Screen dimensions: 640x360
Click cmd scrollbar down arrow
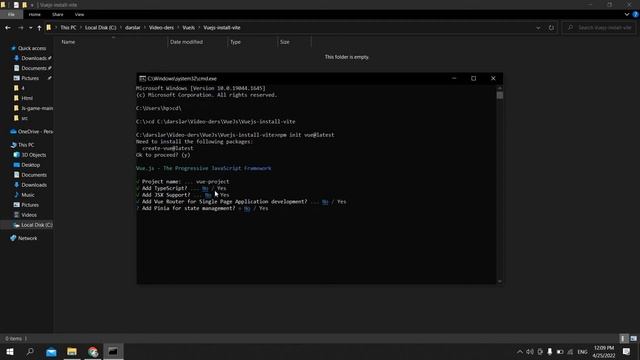pos(500,281)
